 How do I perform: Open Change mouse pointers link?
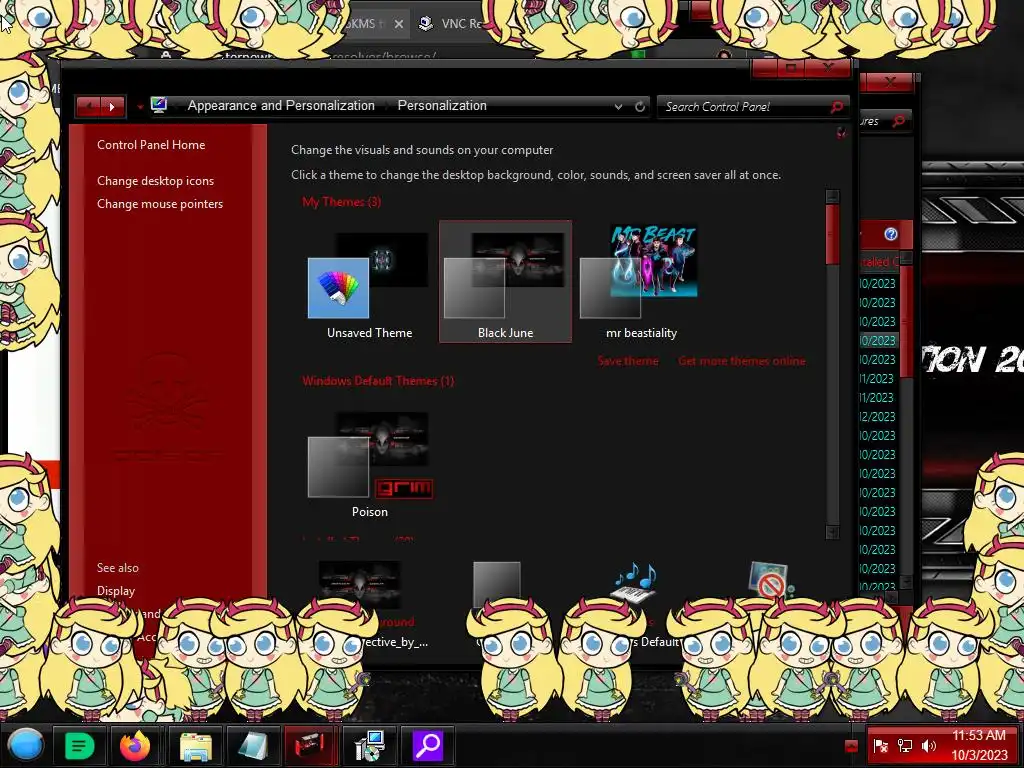coord(160,204)
